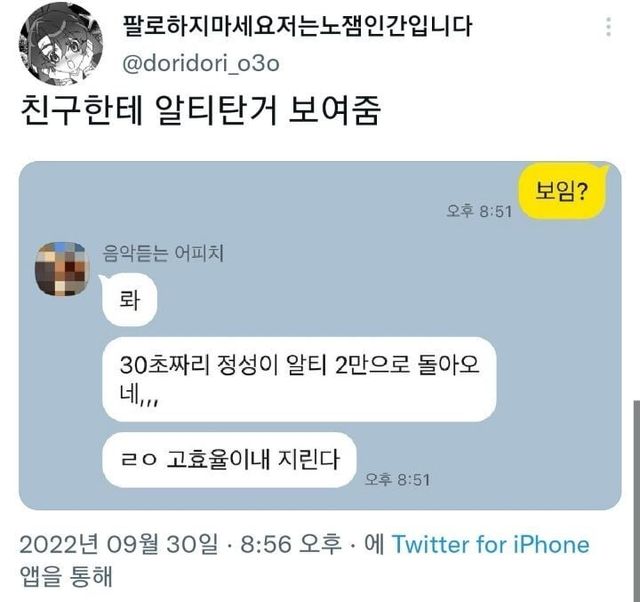
Task: Click the 오후 8:51 timestamp beside 보임?
Action: point(478,211)
